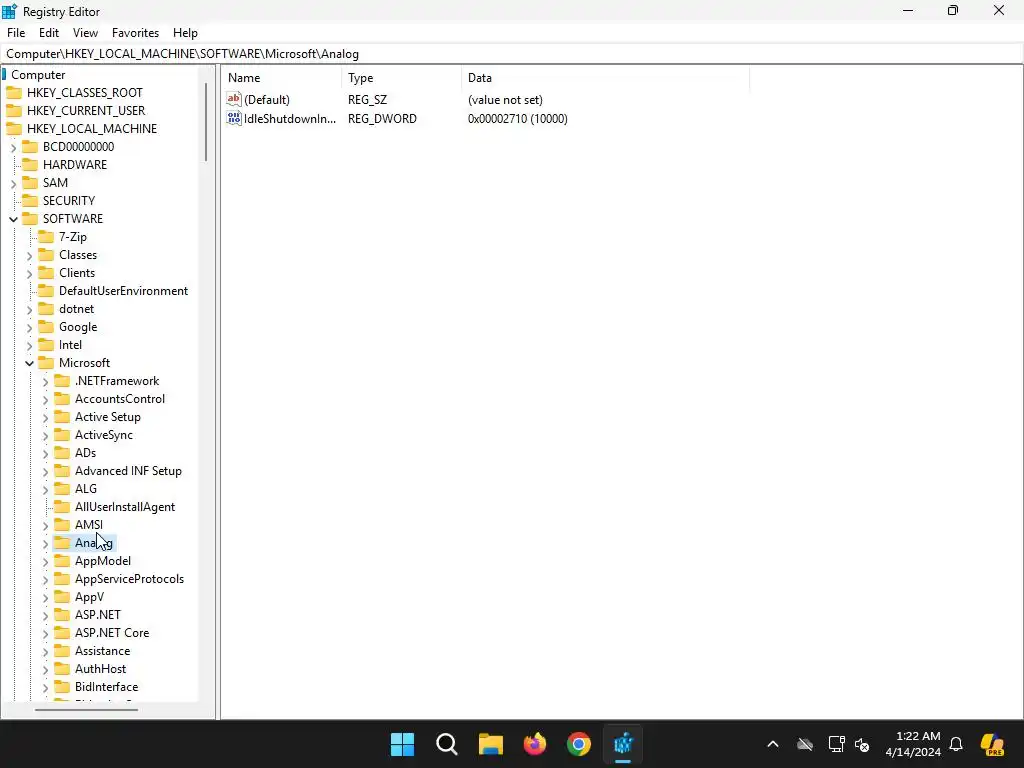
Task: Open the notifications bell
Action: pos(956,744)
